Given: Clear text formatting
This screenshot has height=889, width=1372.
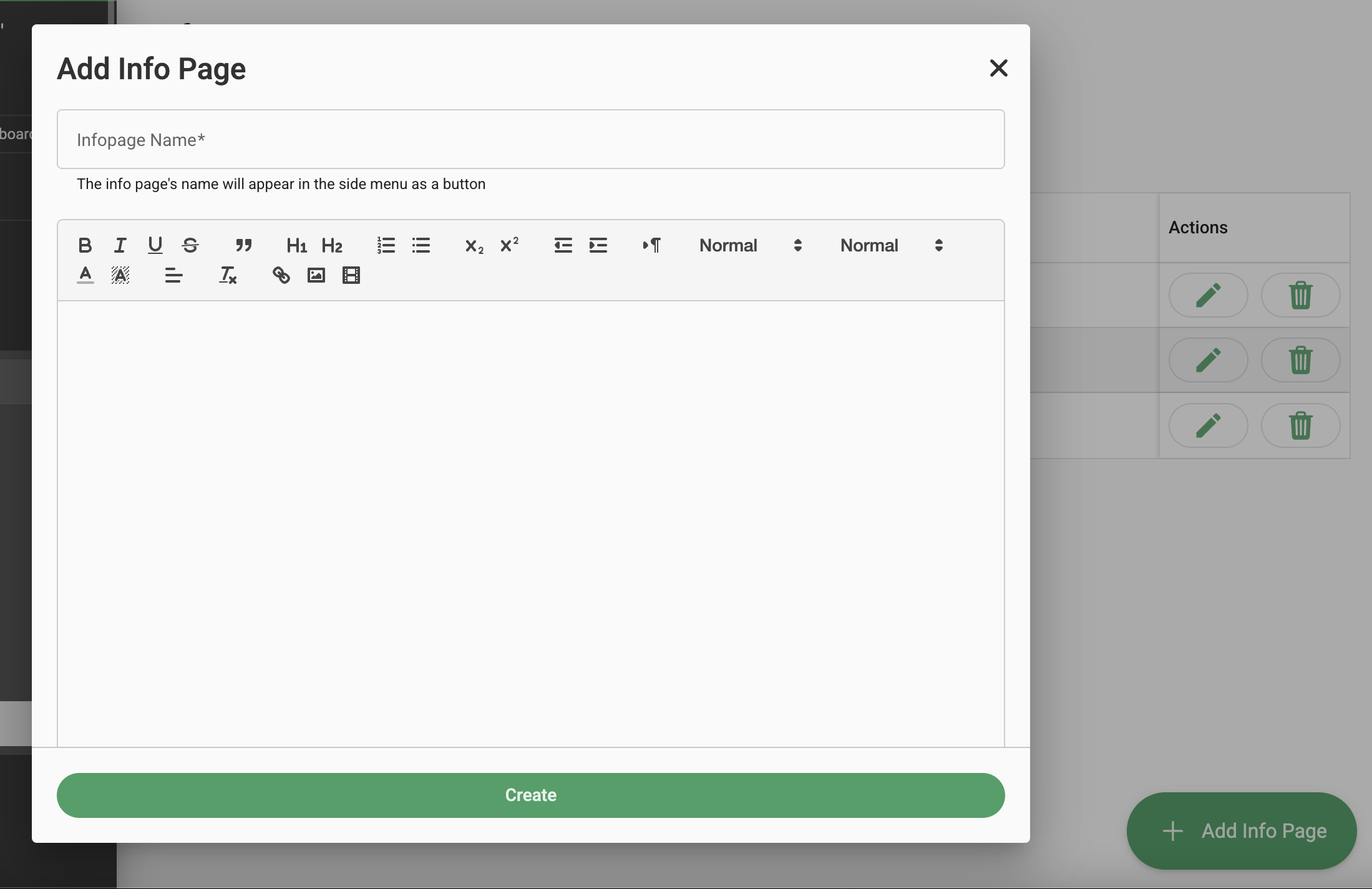Looking at the screenshot, I should [228, 275].
